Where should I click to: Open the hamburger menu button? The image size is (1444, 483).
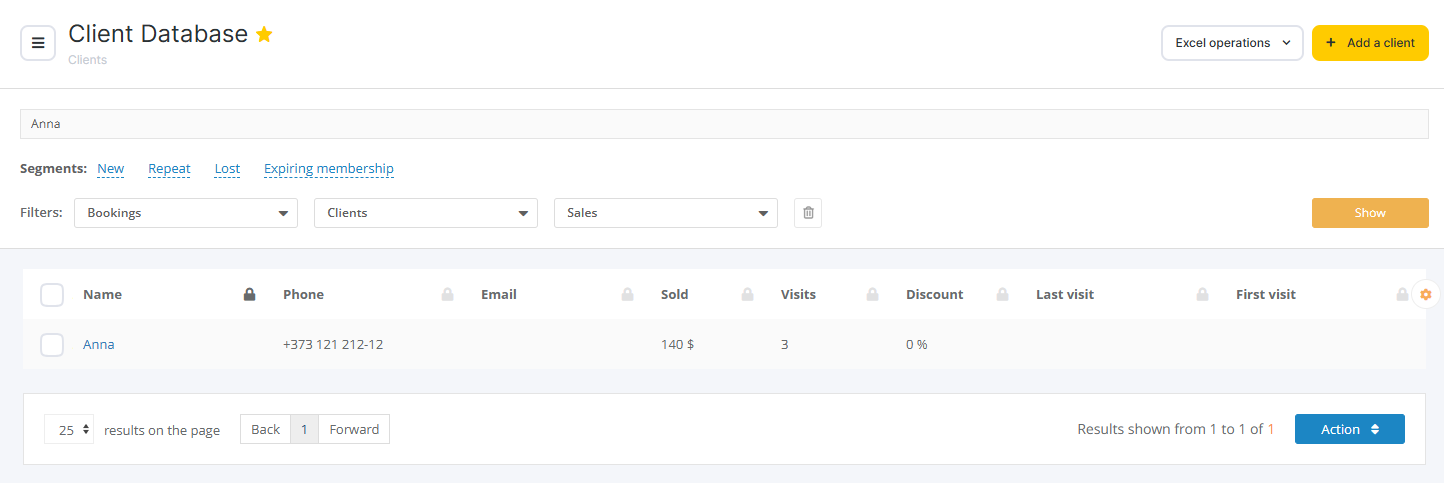38,43
